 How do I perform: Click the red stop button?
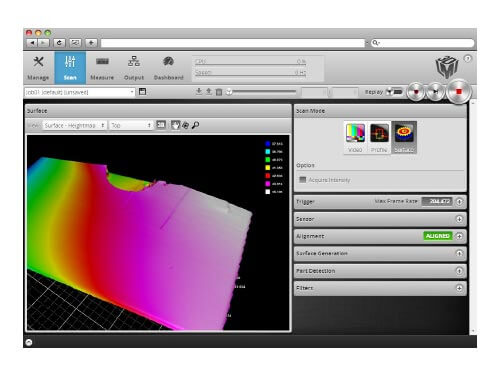point(459,91)
